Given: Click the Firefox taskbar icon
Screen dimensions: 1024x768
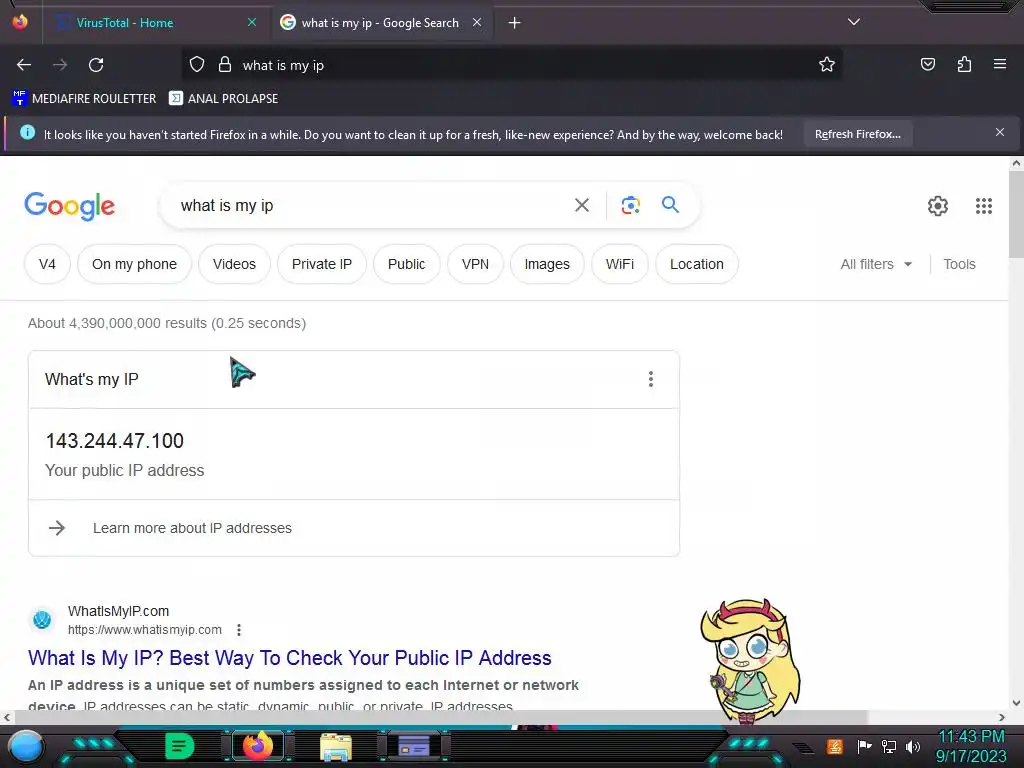Looking at the screenshot, I should pos(257,746).
